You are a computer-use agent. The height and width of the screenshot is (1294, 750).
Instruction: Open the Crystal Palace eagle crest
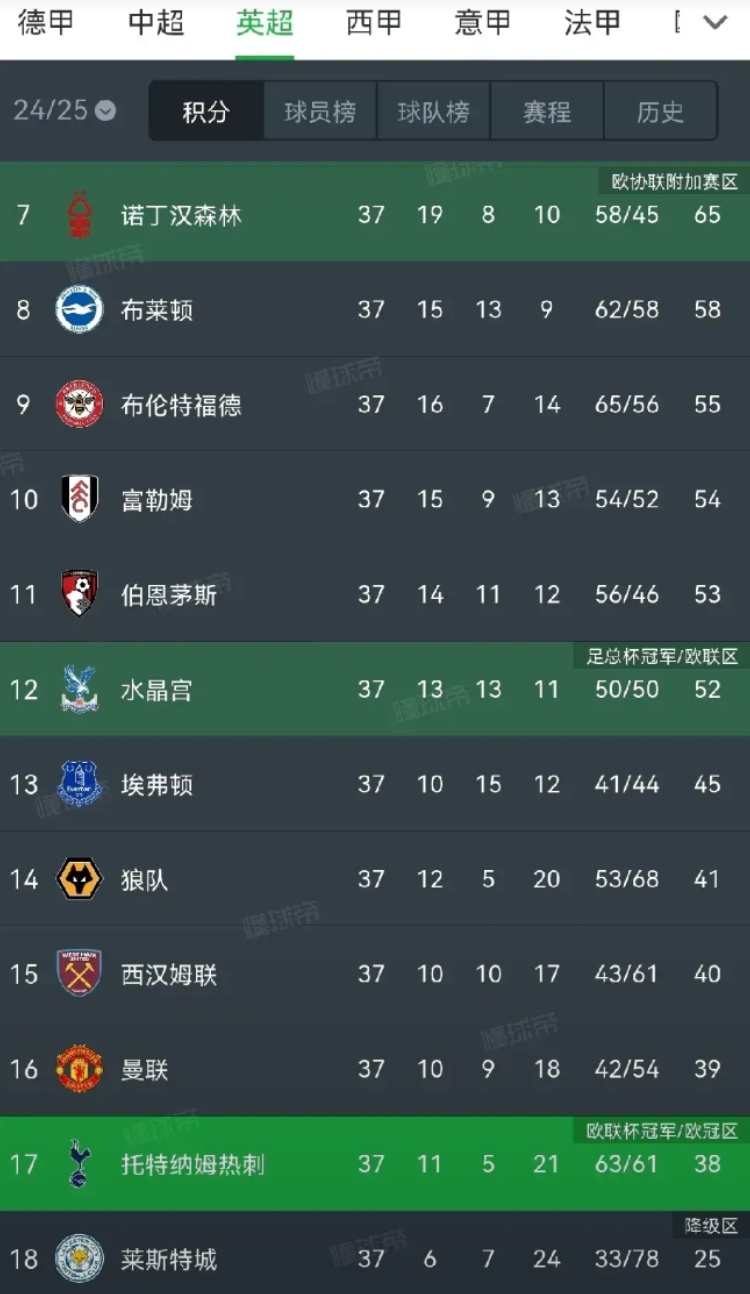79,689
